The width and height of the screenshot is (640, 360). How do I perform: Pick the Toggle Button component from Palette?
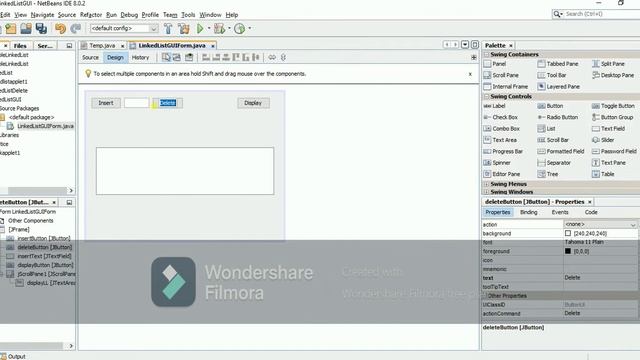coord(613,106)
